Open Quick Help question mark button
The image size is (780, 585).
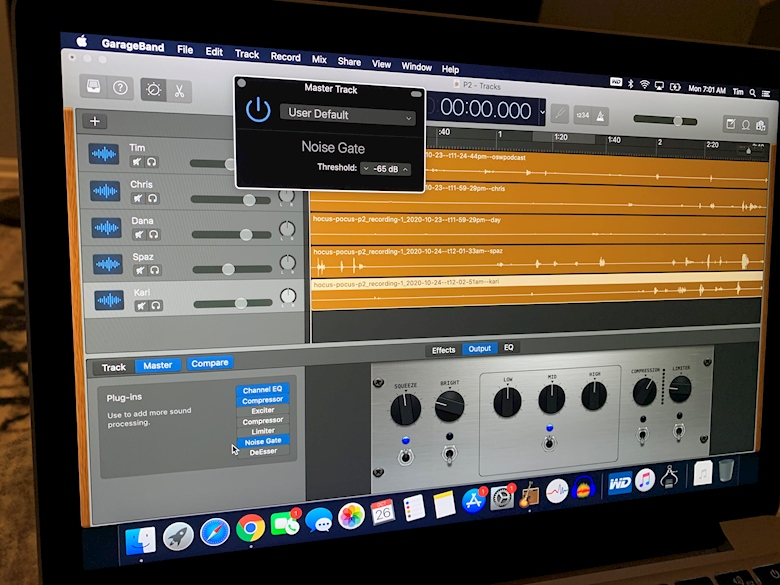pyautogui.click(x=120, y=88)
